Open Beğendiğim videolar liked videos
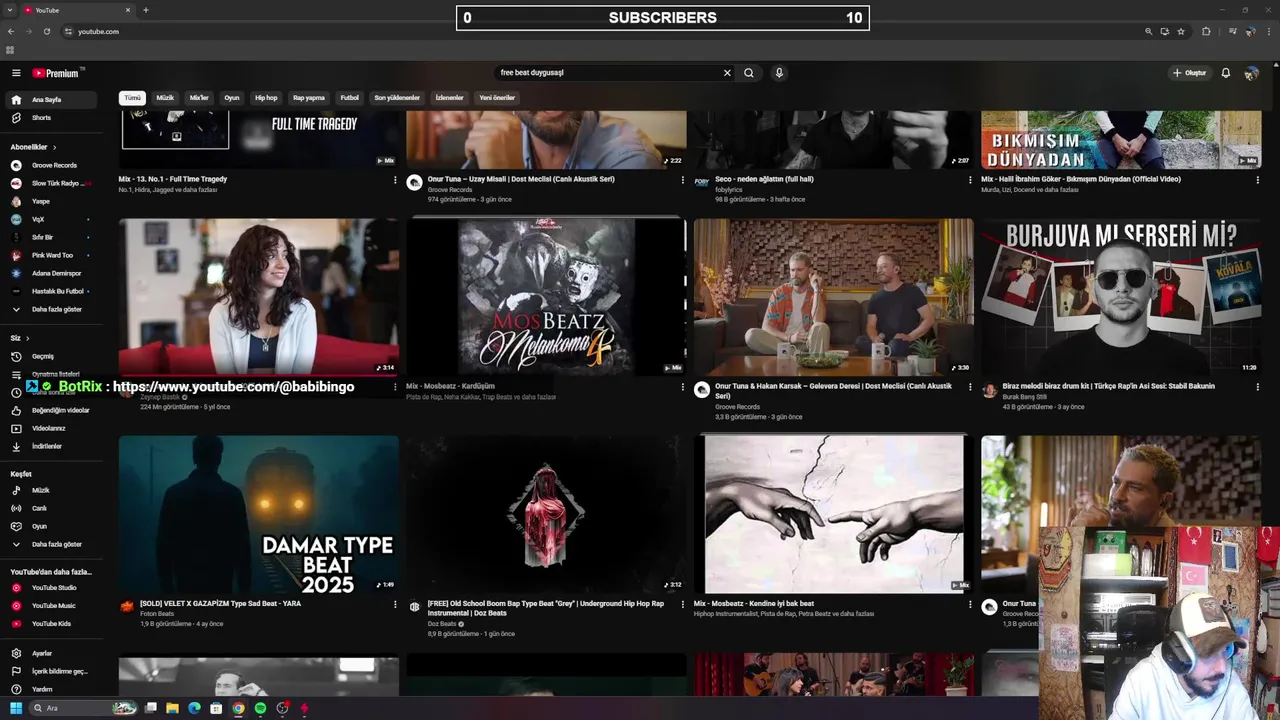Screen dimensions: 1280x720 (52, 410)
